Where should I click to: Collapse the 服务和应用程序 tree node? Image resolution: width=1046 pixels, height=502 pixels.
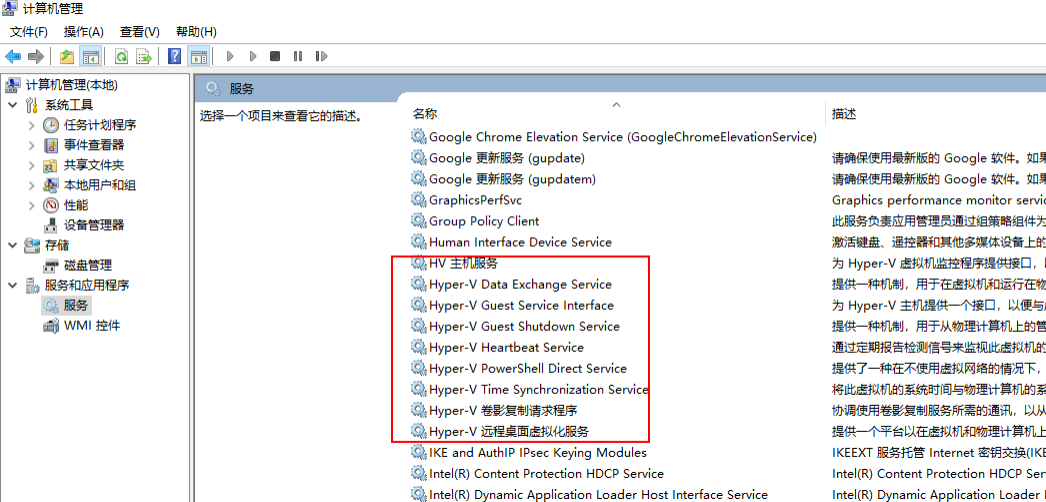12,285
